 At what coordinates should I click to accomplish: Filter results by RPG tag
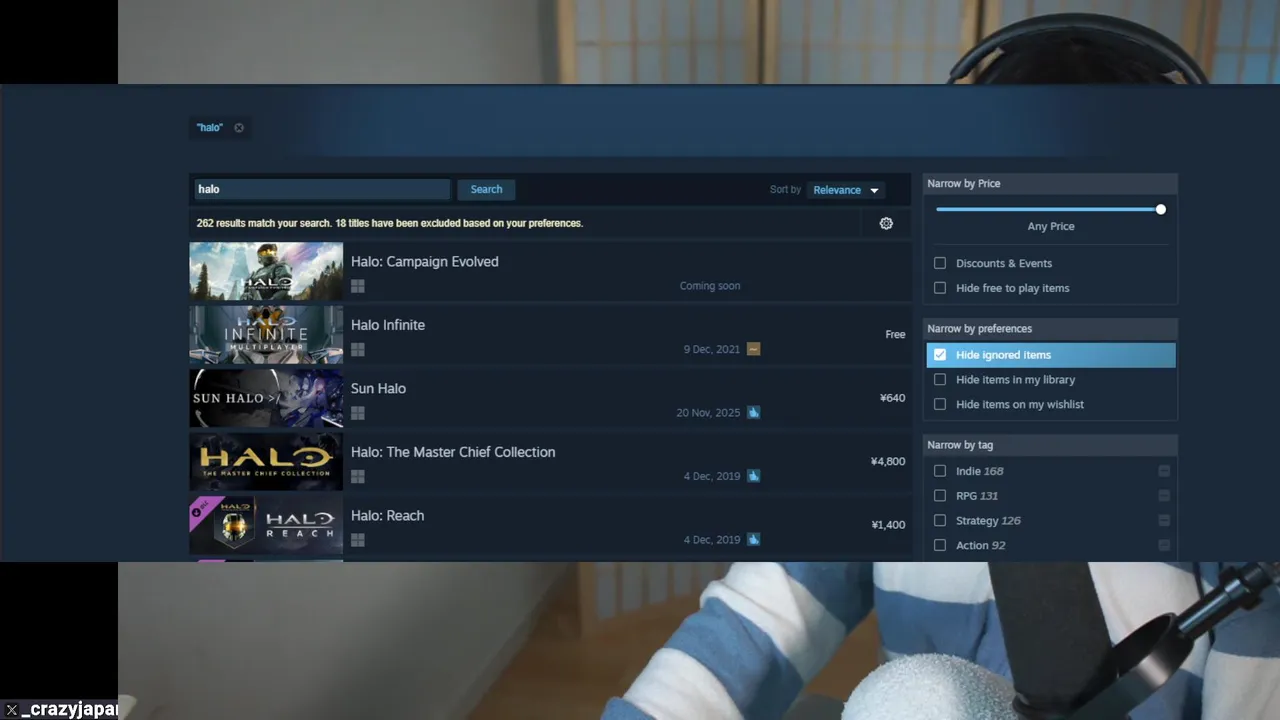click(x=940, y=496)
